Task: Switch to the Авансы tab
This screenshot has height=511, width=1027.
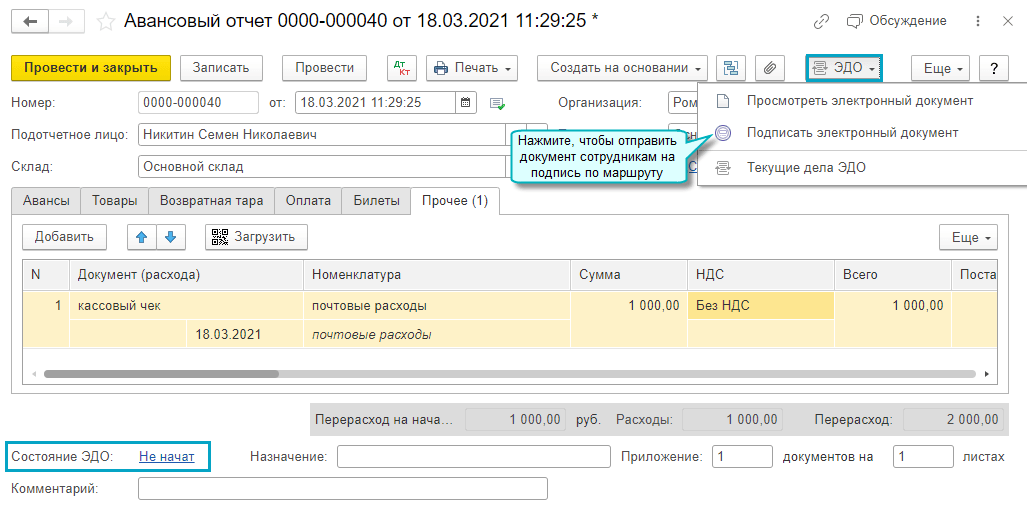Action: point(46,201)
